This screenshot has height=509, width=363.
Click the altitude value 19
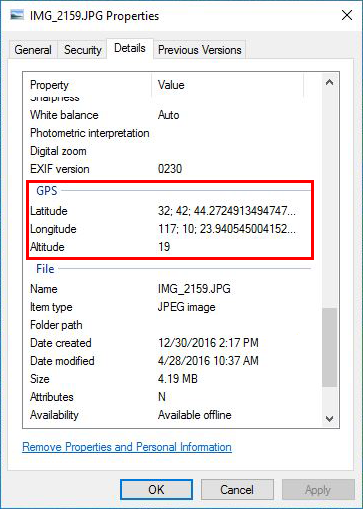[x=164, y=247]
